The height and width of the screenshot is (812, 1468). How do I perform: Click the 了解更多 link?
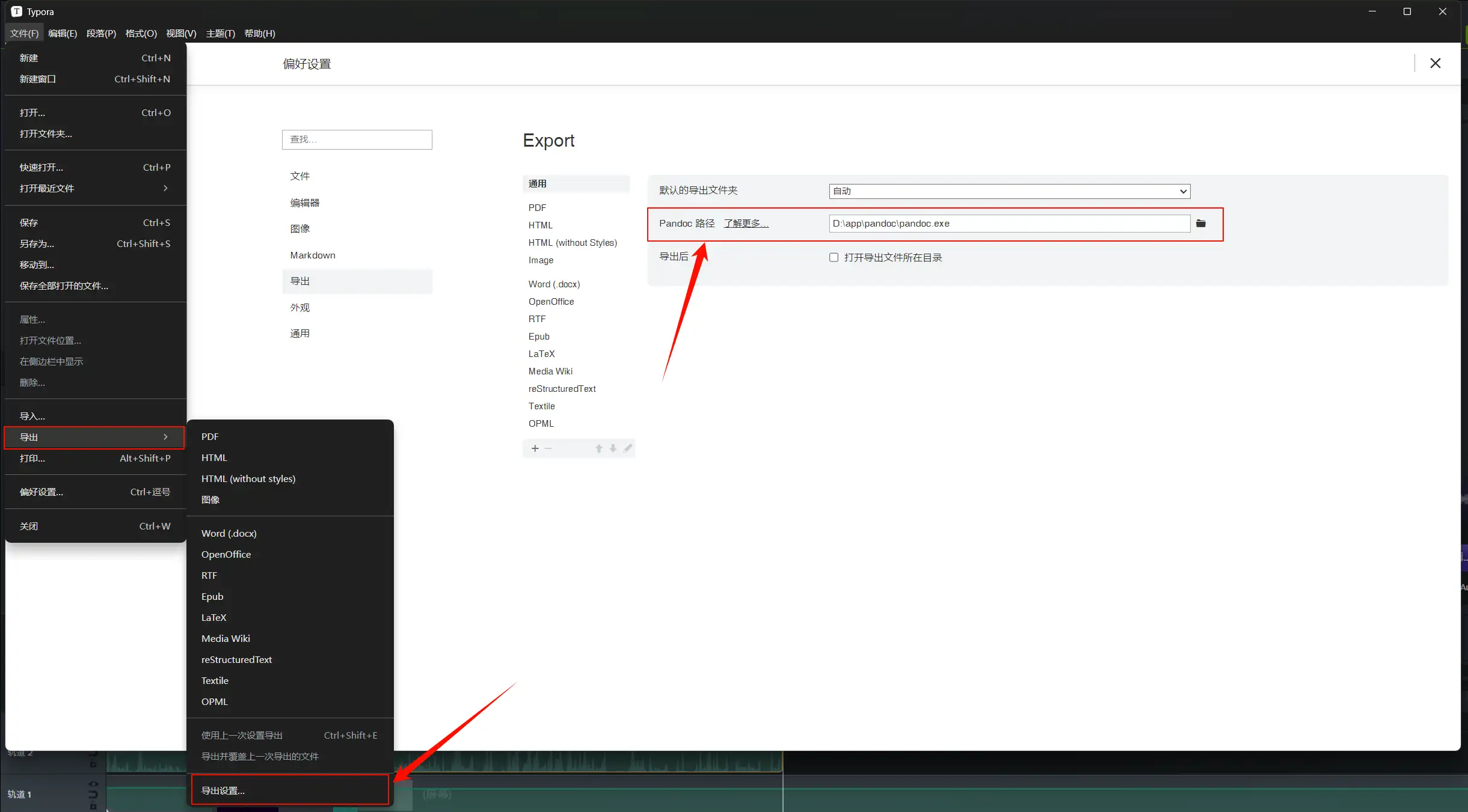click(x=746, y=224)
